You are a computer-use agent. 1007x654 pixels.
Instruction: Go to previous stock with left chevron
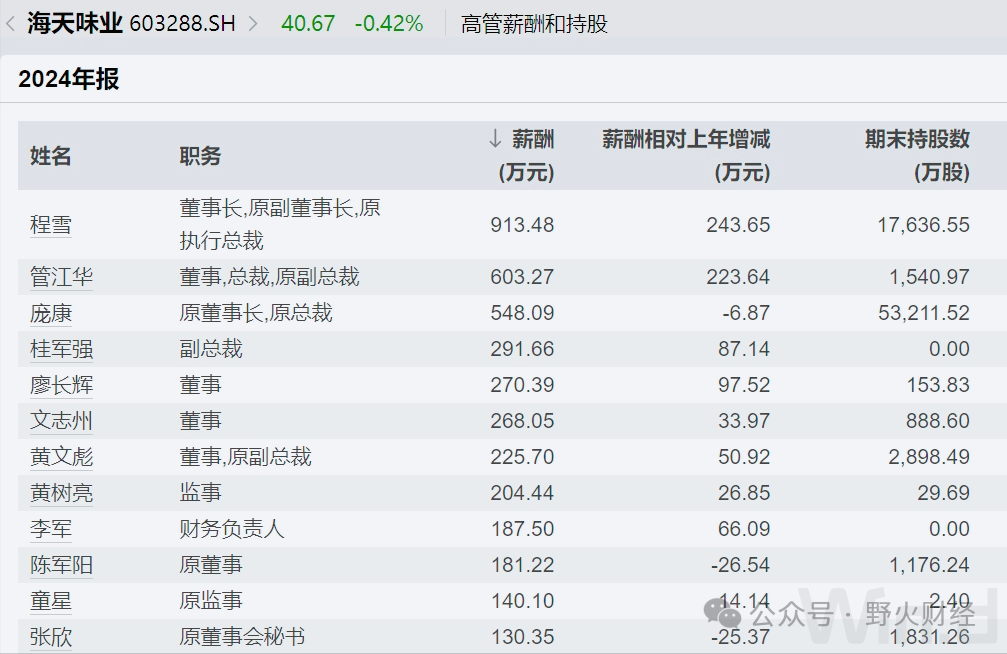click(10, 24)
